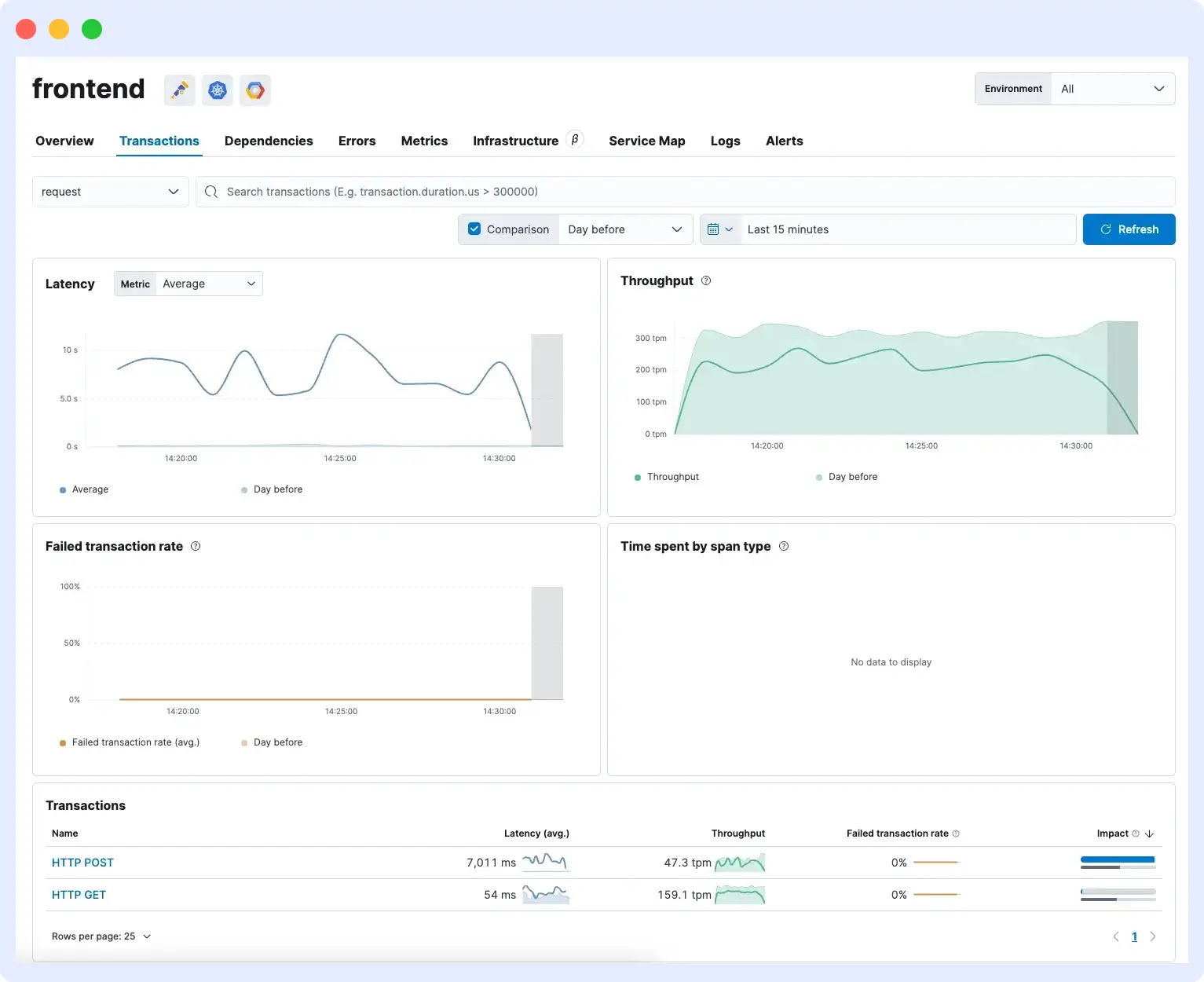The height and width of the screenshot is (982, 1204).
Task: Go to the Metrics tab
Action: click(424, 141)
